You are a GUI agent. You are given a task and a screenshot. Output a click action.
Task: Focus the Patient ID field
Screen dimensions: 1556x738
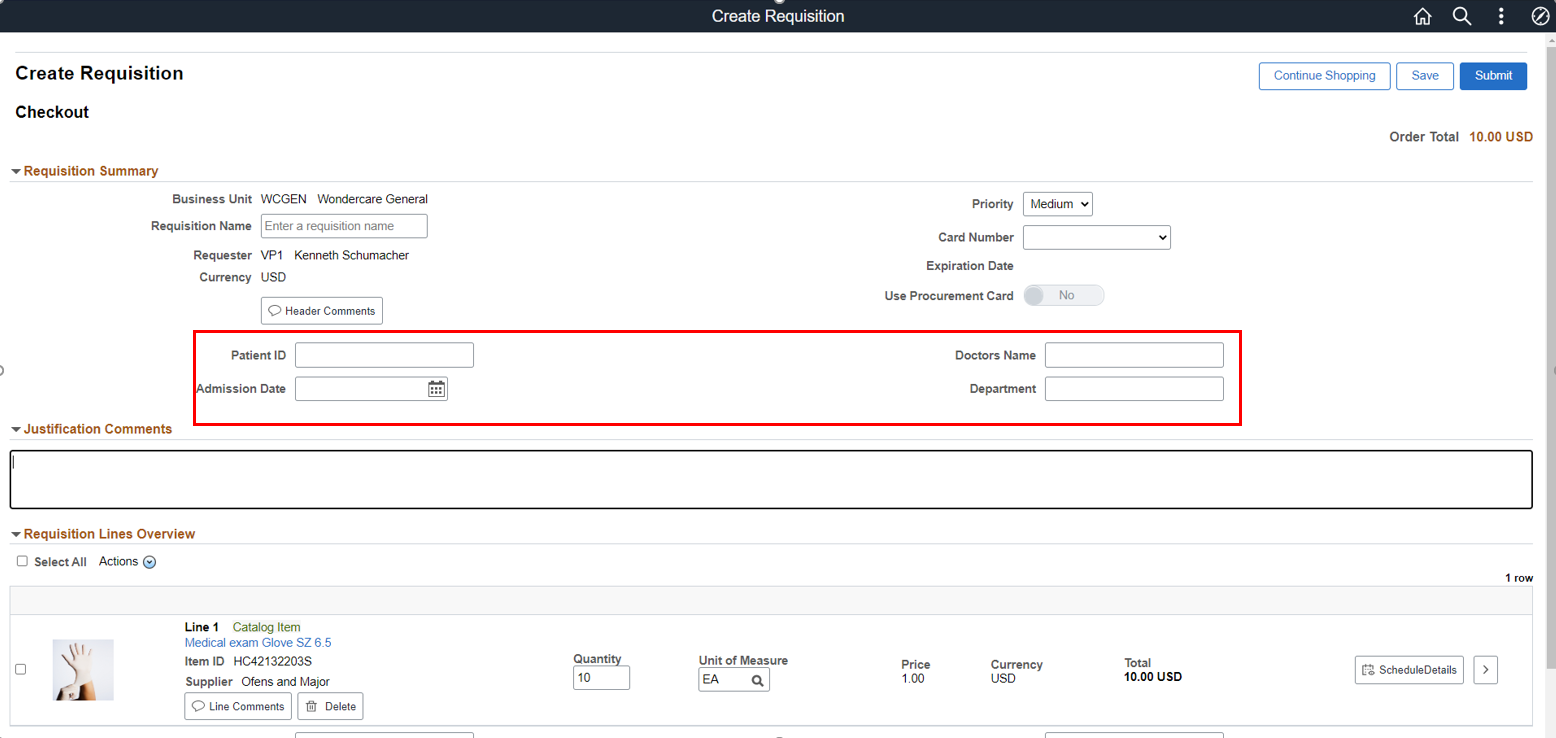point(384,355)
